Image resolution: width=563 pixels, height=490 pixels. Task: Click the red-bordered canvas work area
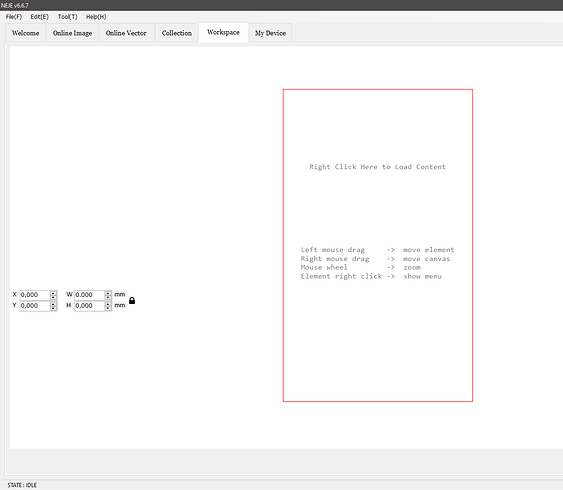pyautogui.click(x=378, y=245)
